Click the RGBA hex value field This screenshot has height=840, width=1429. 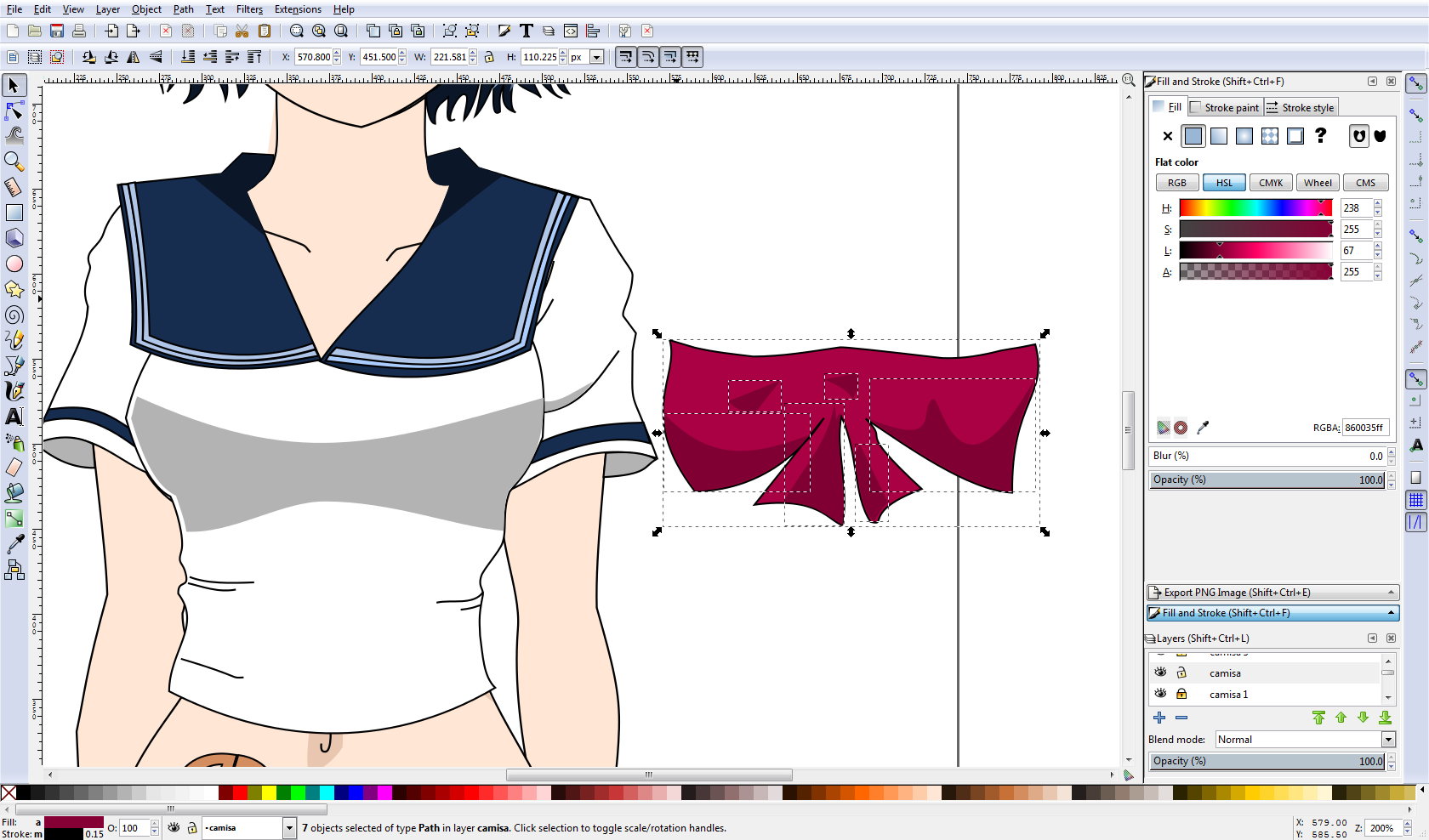[1366, 428]
